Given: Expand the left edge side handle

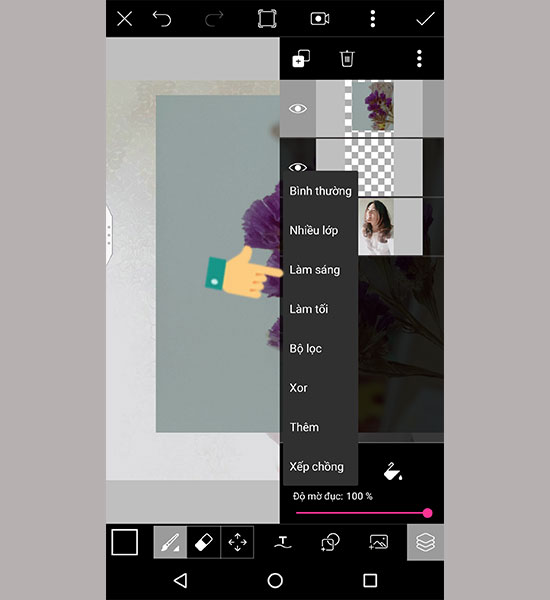Looking at the screenshot, I should point(109,235).
